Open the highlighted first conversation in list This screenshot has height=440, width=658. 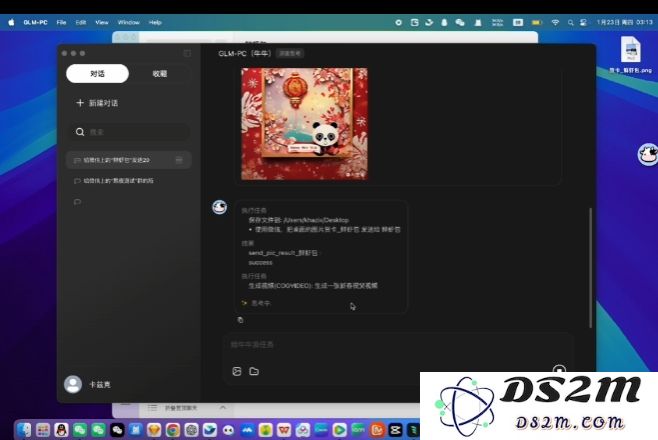[x=128, y=160]
